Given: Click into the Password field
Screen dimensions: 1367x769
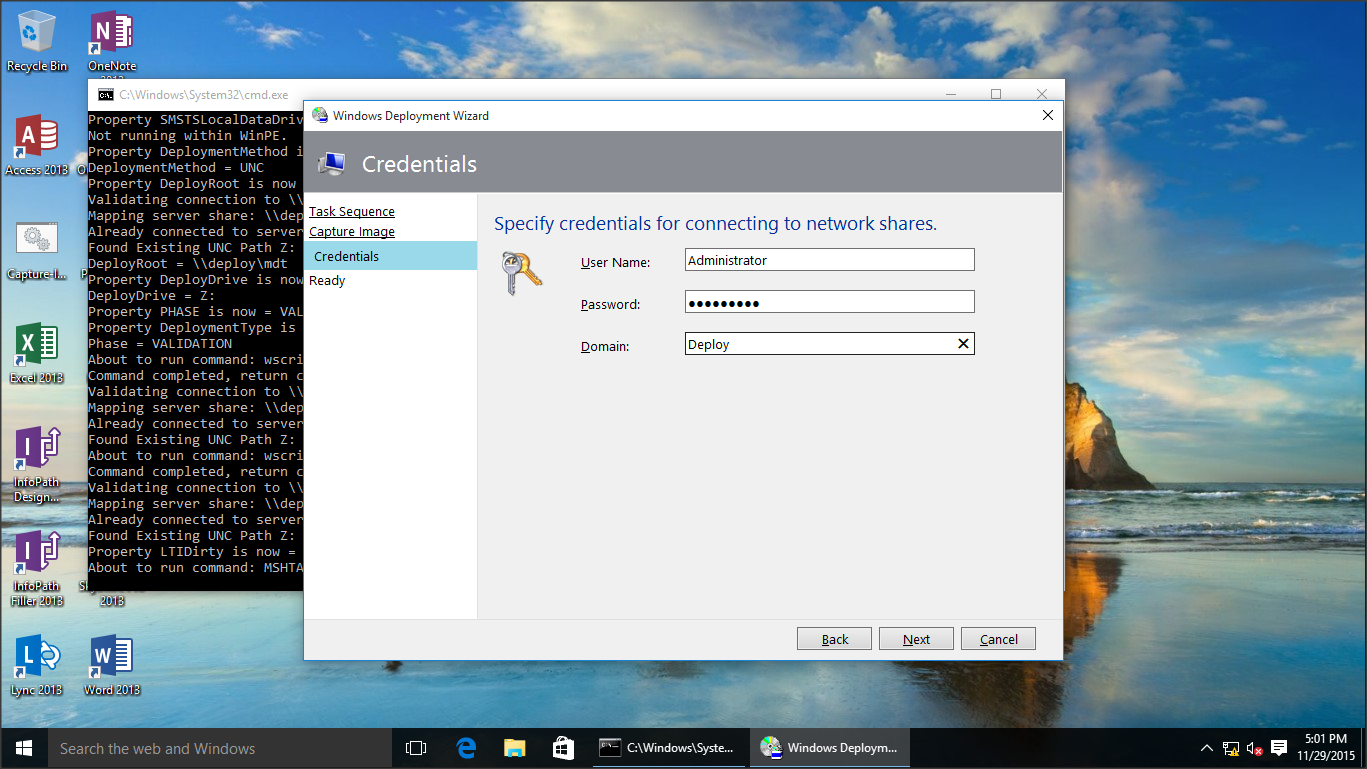Looking at the screenshot, I should (829, 302).
